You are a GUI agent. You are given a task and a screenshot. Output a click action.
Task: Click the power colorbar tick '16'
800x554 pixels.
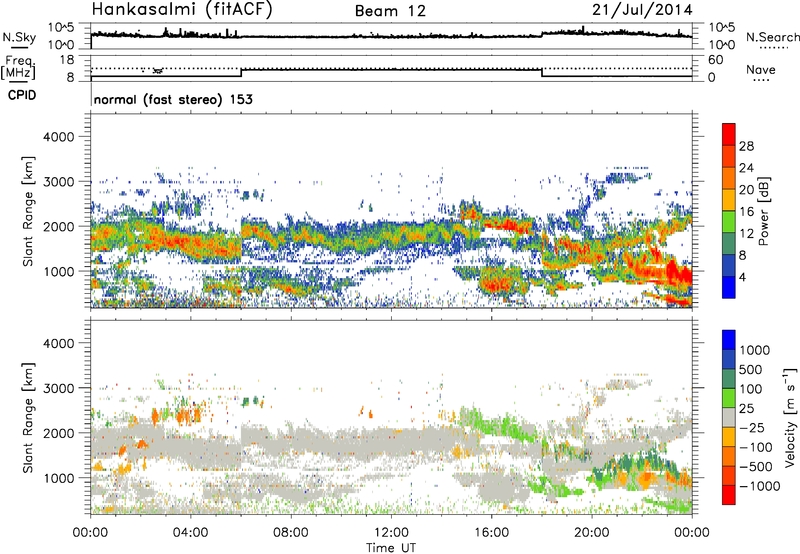tap(746, 212)
